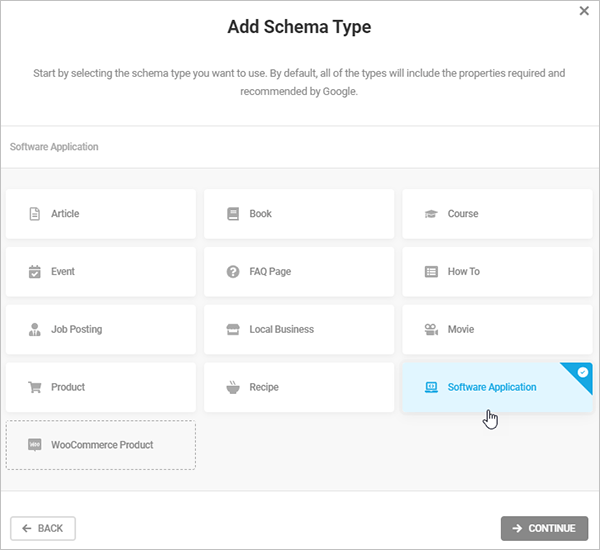Go back with the BACK button
Screen dimensions: 600x550
coord(43,529)
